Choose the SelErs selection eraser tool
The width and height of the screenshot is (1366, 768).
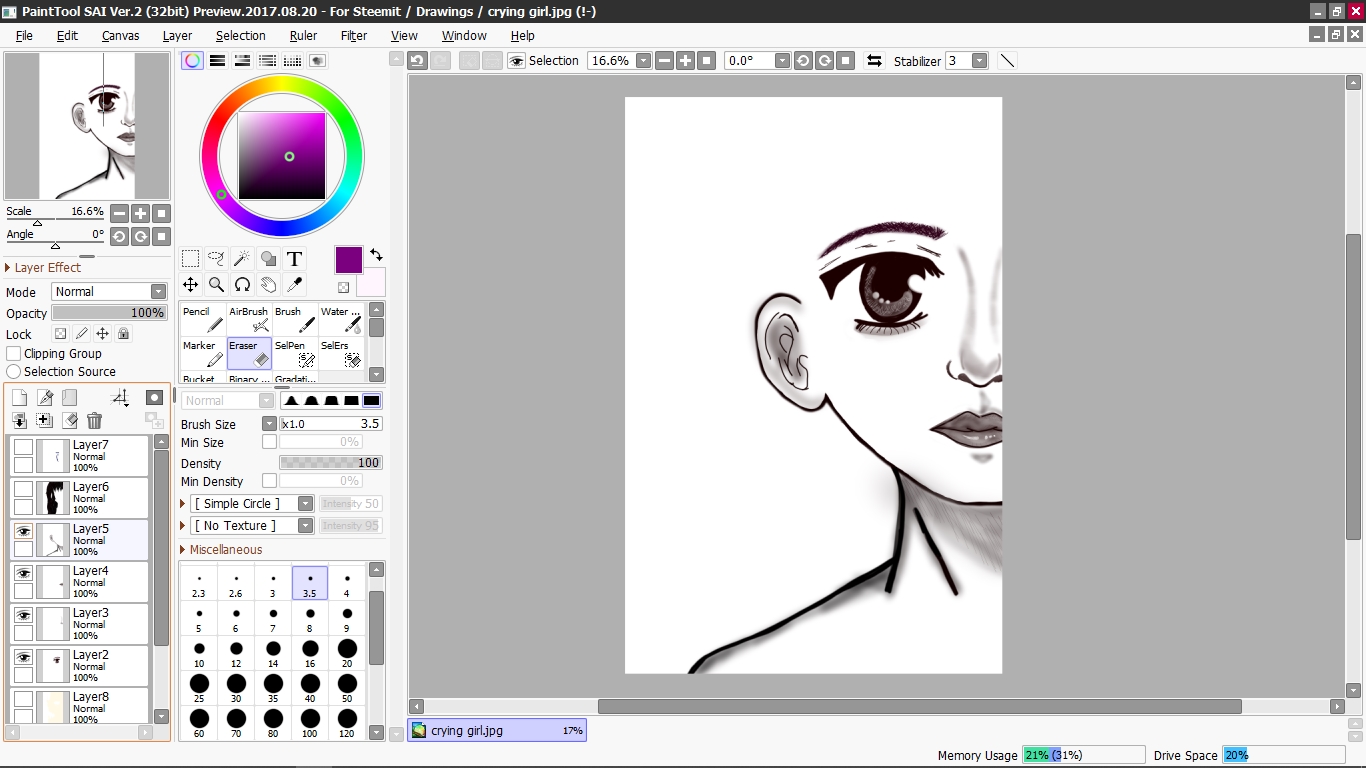tap(341, 353)
